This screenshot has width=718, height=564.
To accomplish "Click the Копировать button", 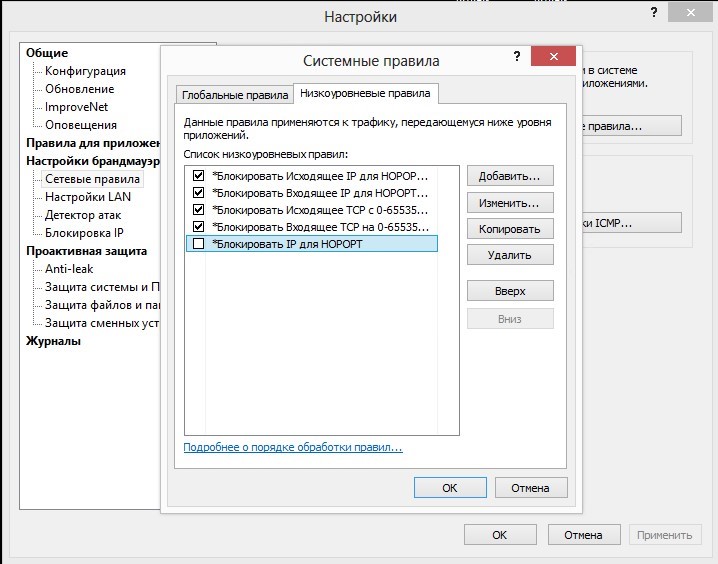I will (x=510, y=229).
